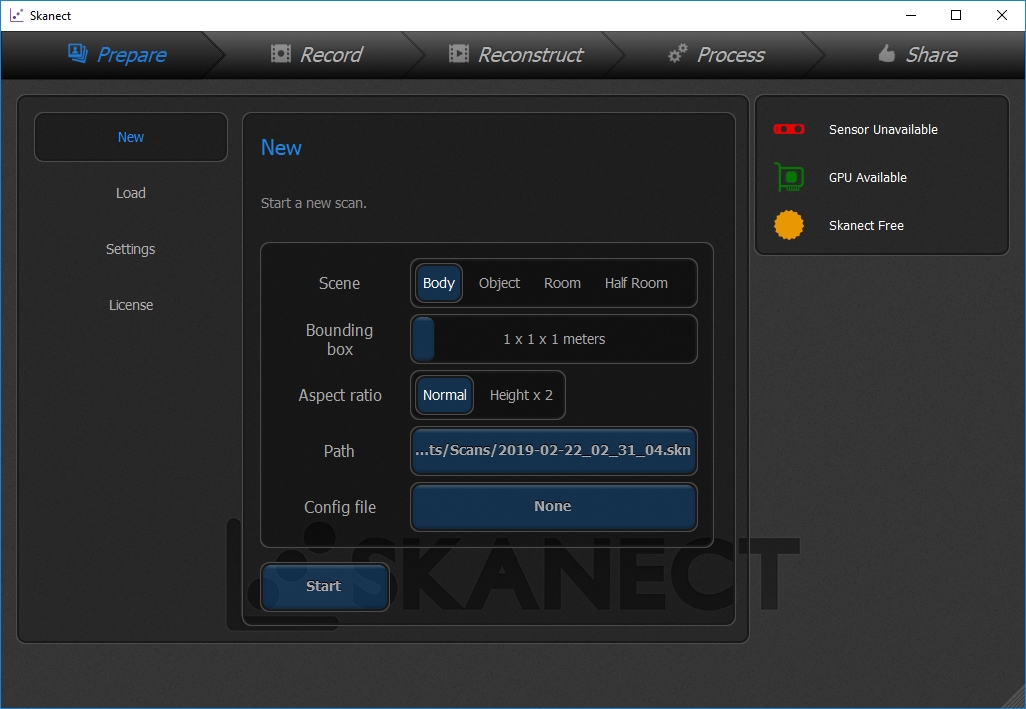Click the Reconstruct film-play icon
Screen dimensions: 1026x709
pos(459,54)
